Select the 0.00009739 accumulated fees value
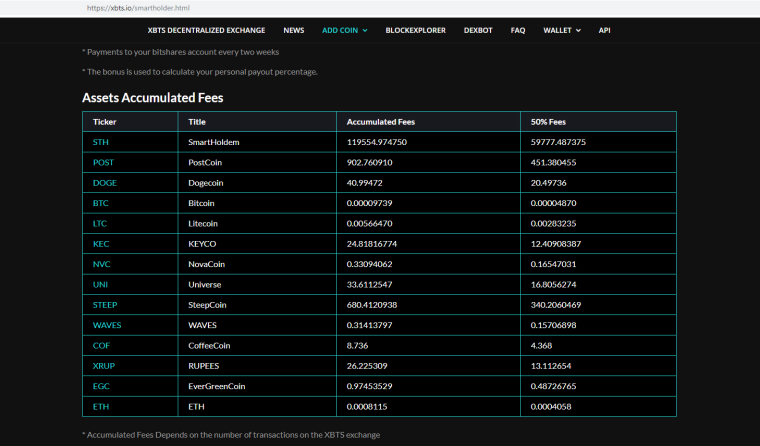760x446 pixels. click(x=369, y=203)
